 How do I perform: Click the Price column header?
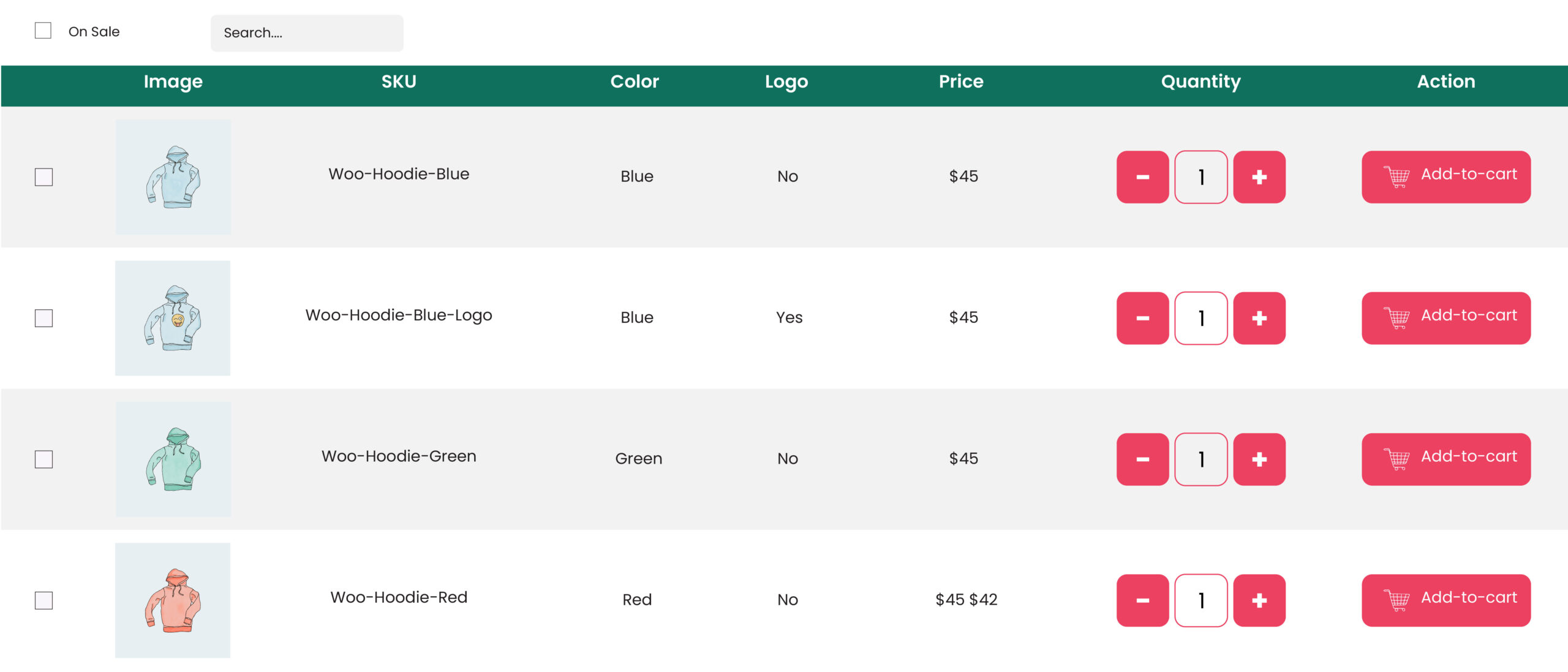click(x=960, y=81)
